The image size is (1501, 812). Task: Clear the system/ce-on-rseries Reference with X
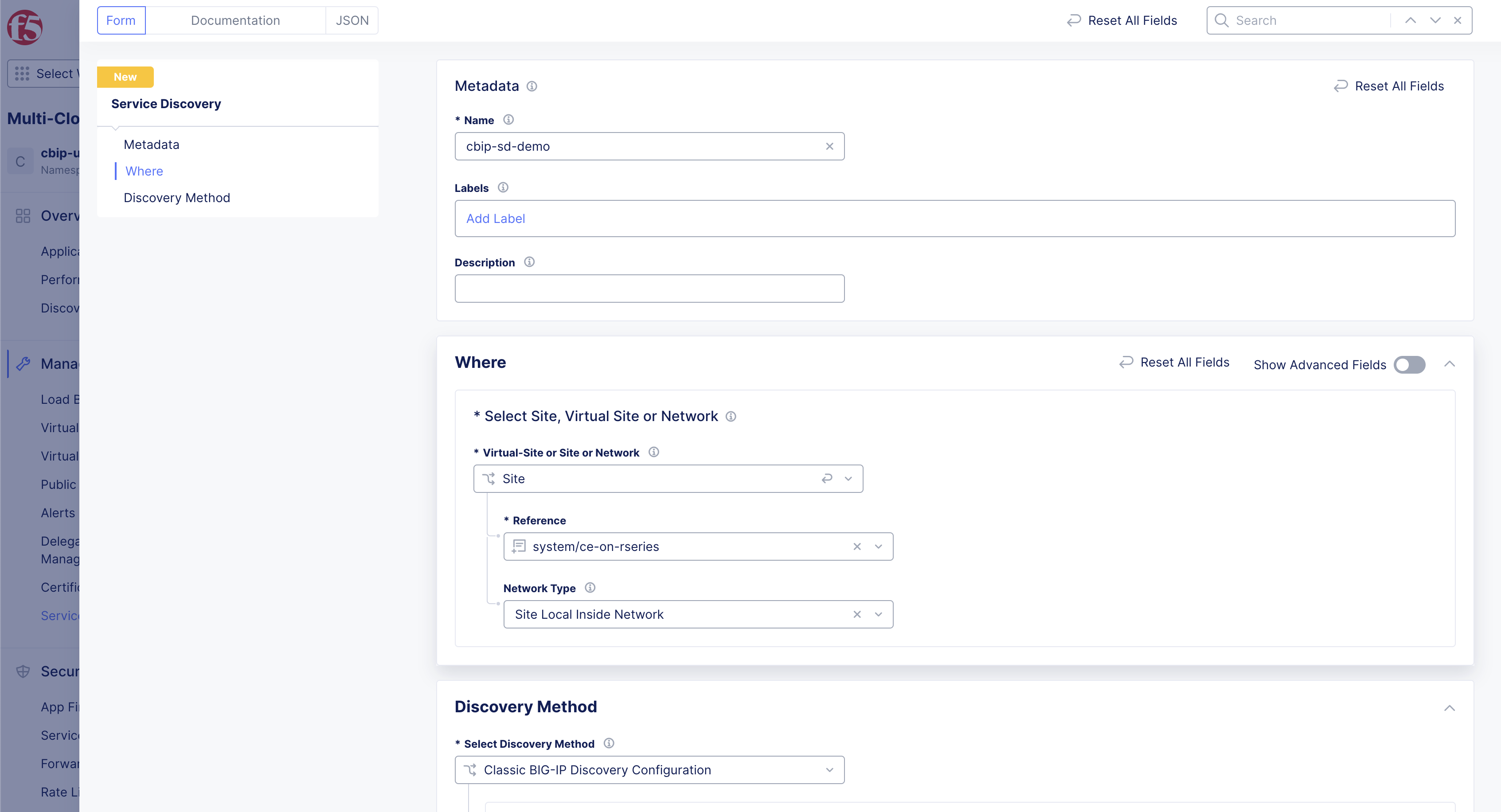tap(857, 547)
